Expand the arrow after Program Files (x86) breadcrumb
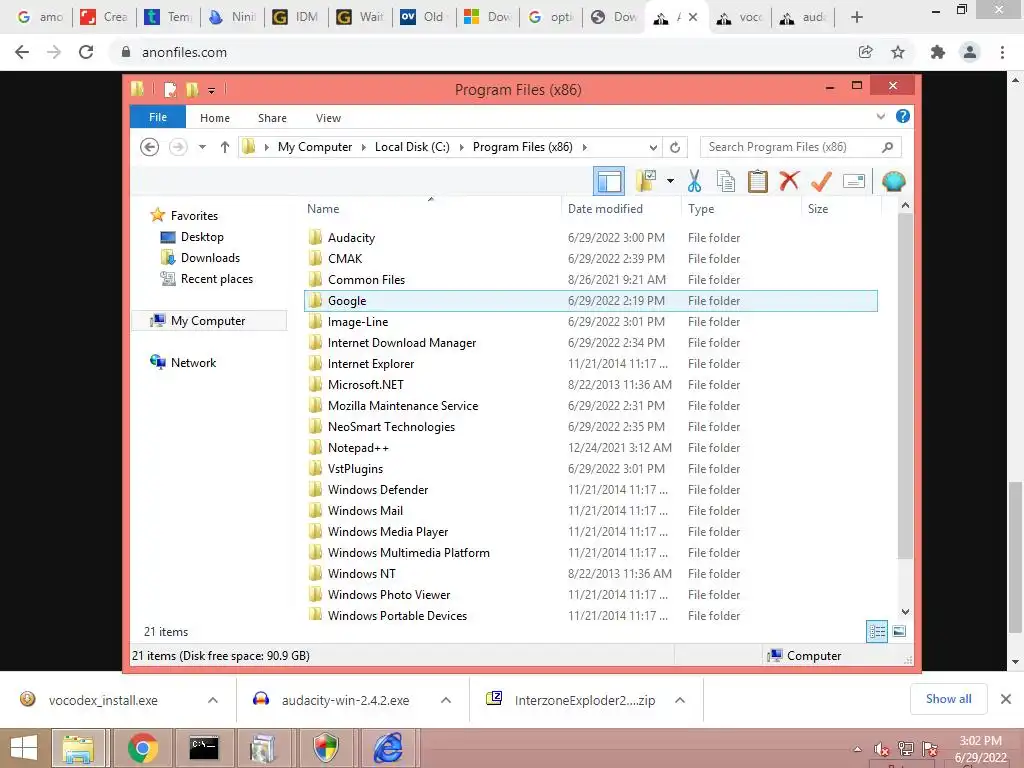The width and height of the screenshot is (1024, 768). point(584,147)
